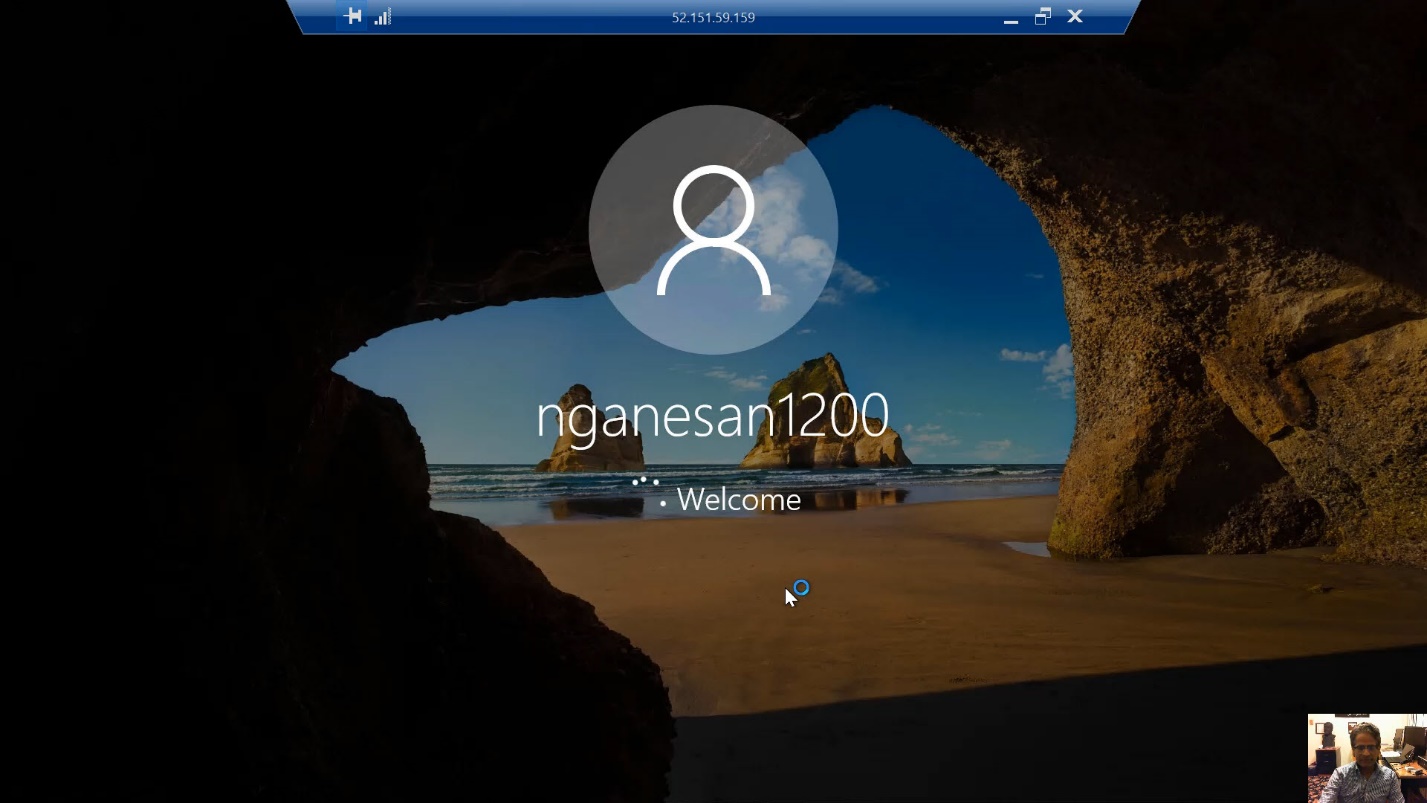Click the pin icon on the connection bar

(352, 16)
